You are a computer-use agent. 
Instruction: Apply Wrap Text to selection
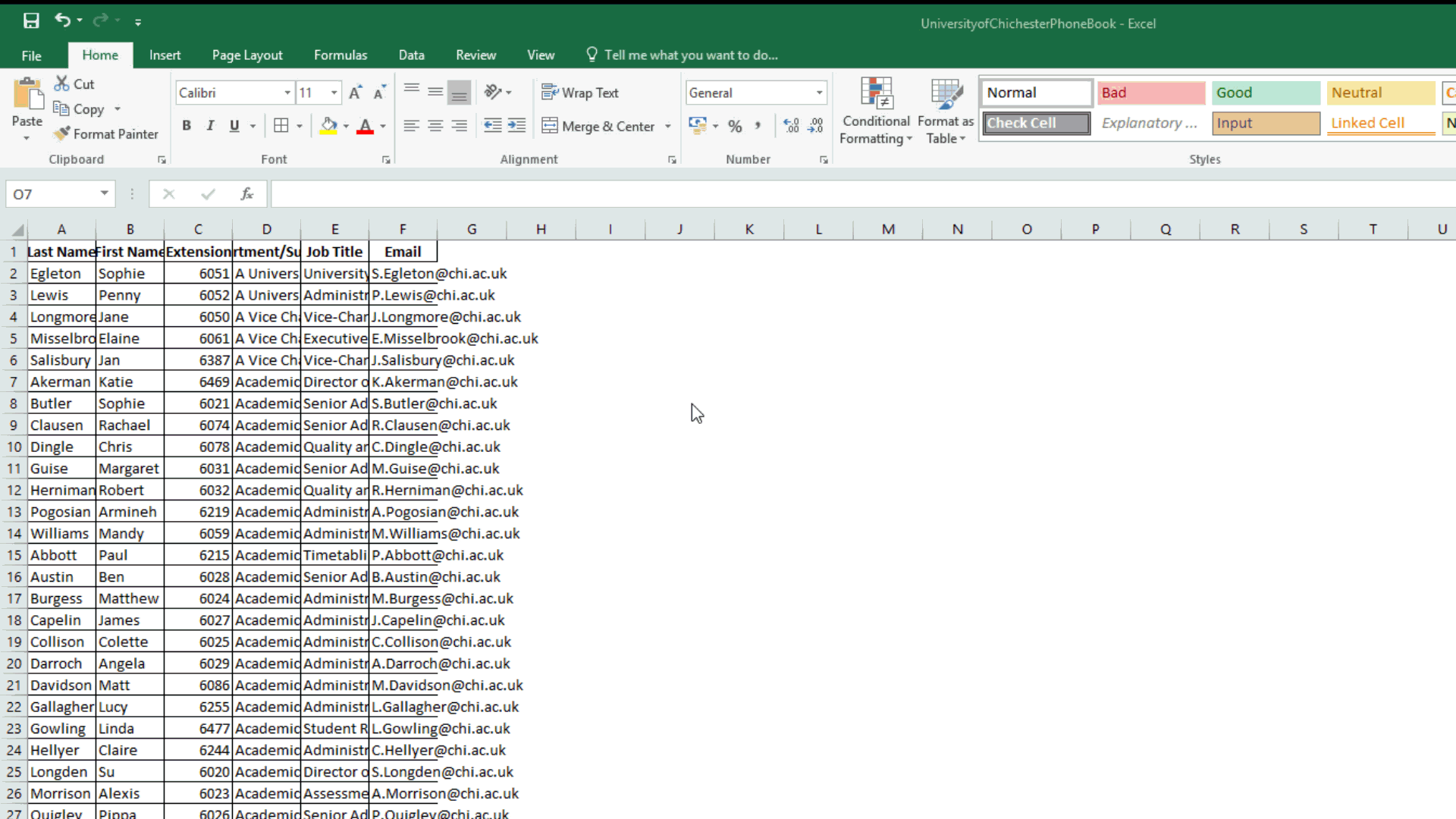pos(581,93)
